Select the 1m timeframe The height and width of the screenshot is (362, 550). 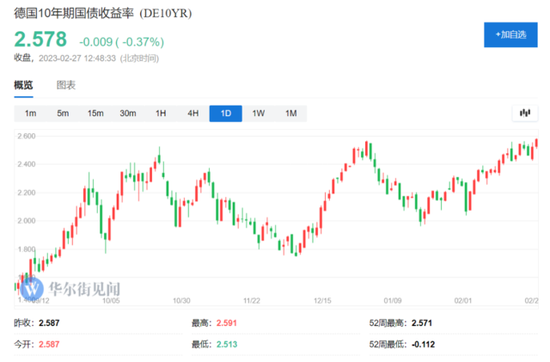(31, 113)
